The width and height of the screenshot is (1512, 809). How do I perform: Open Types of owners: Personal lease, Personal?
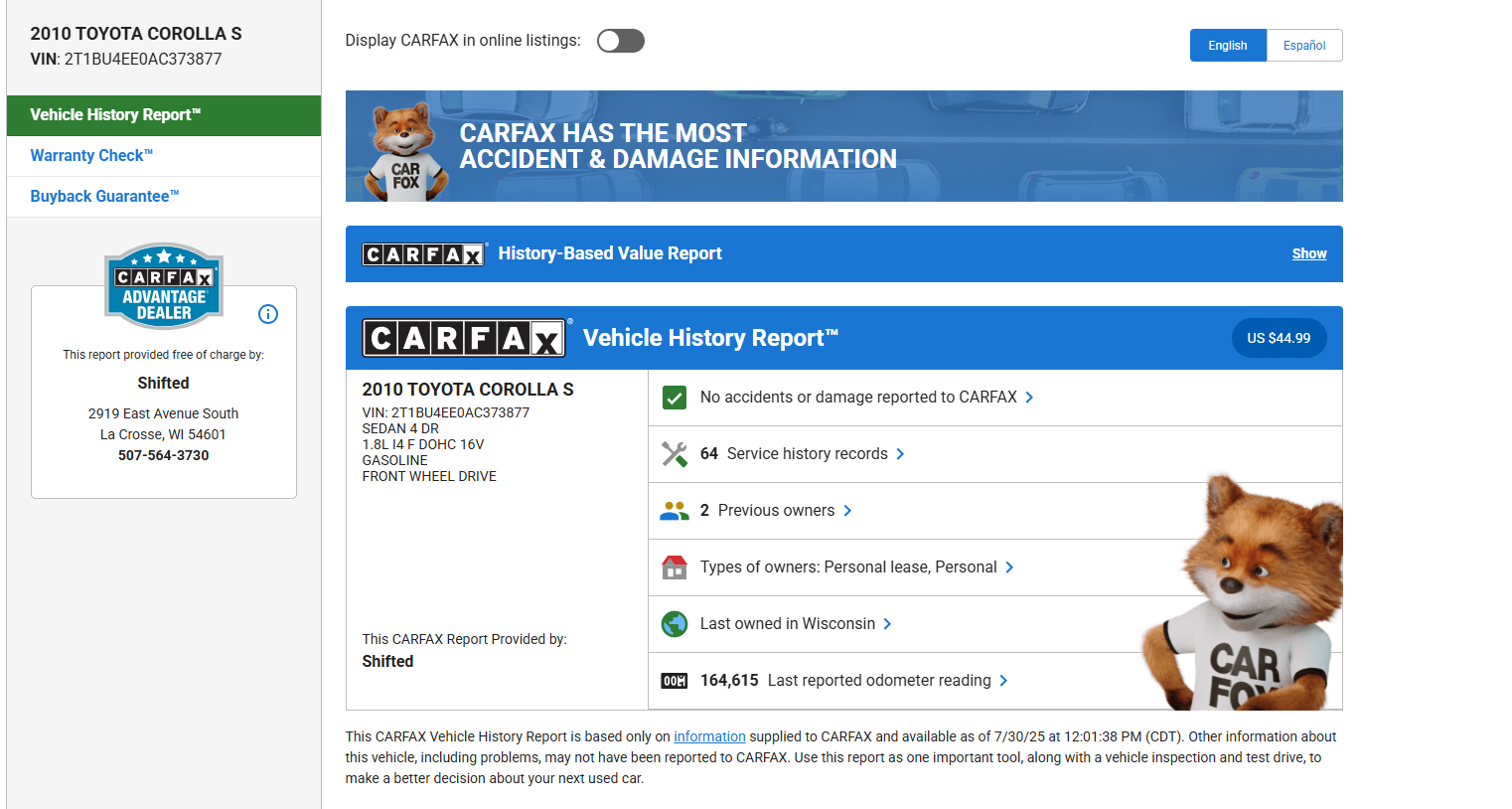click(x=848, y=567)
